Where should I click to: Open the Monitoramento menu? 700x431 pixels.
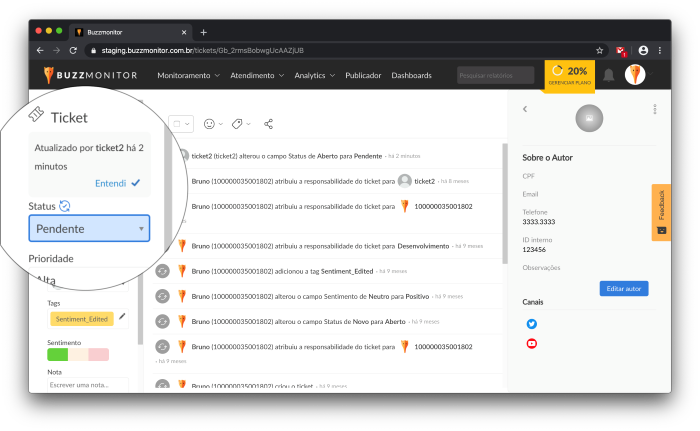click(188, 75)
